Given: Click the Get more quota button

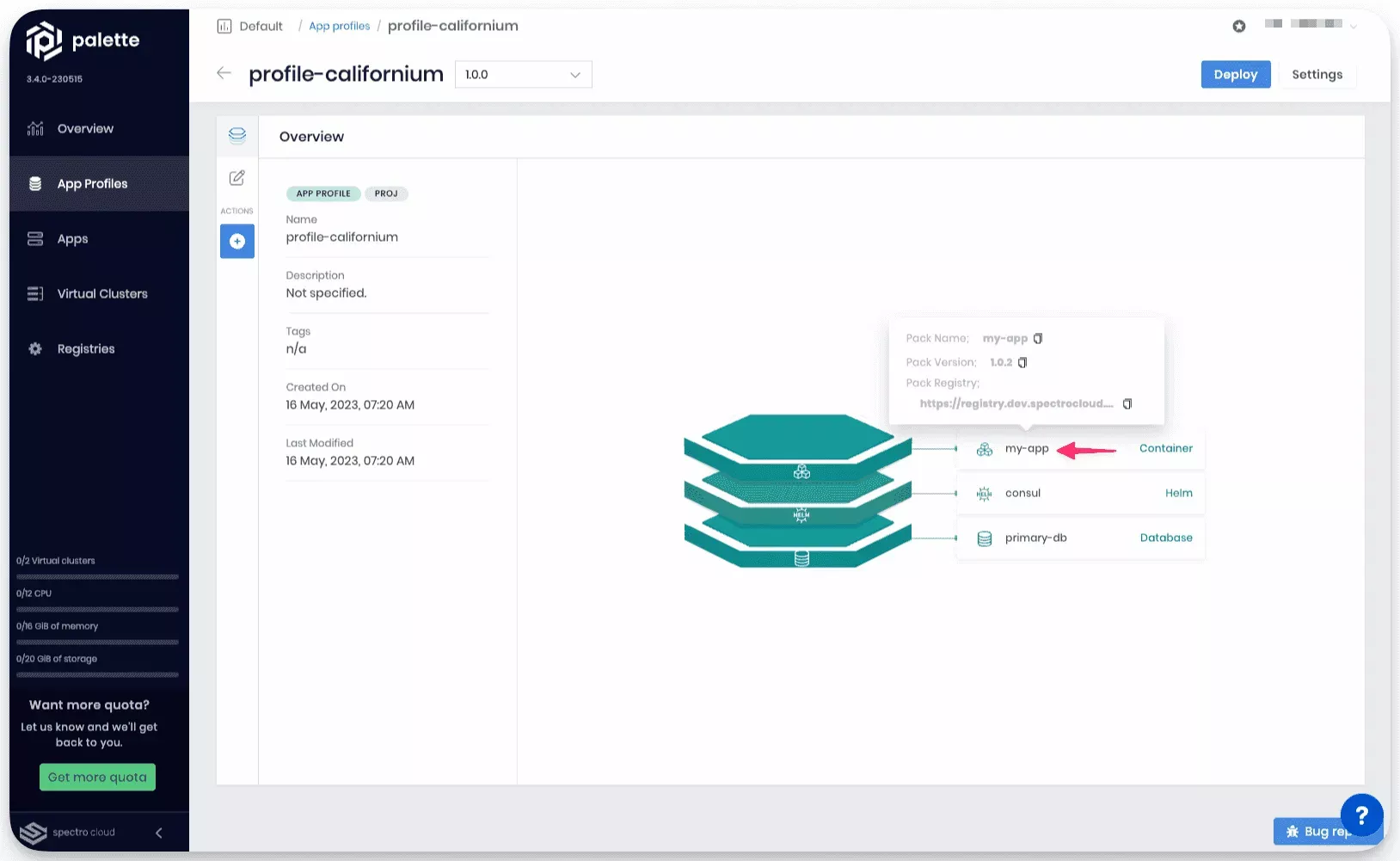Looking at the screenshot, I should click(97, 778).
